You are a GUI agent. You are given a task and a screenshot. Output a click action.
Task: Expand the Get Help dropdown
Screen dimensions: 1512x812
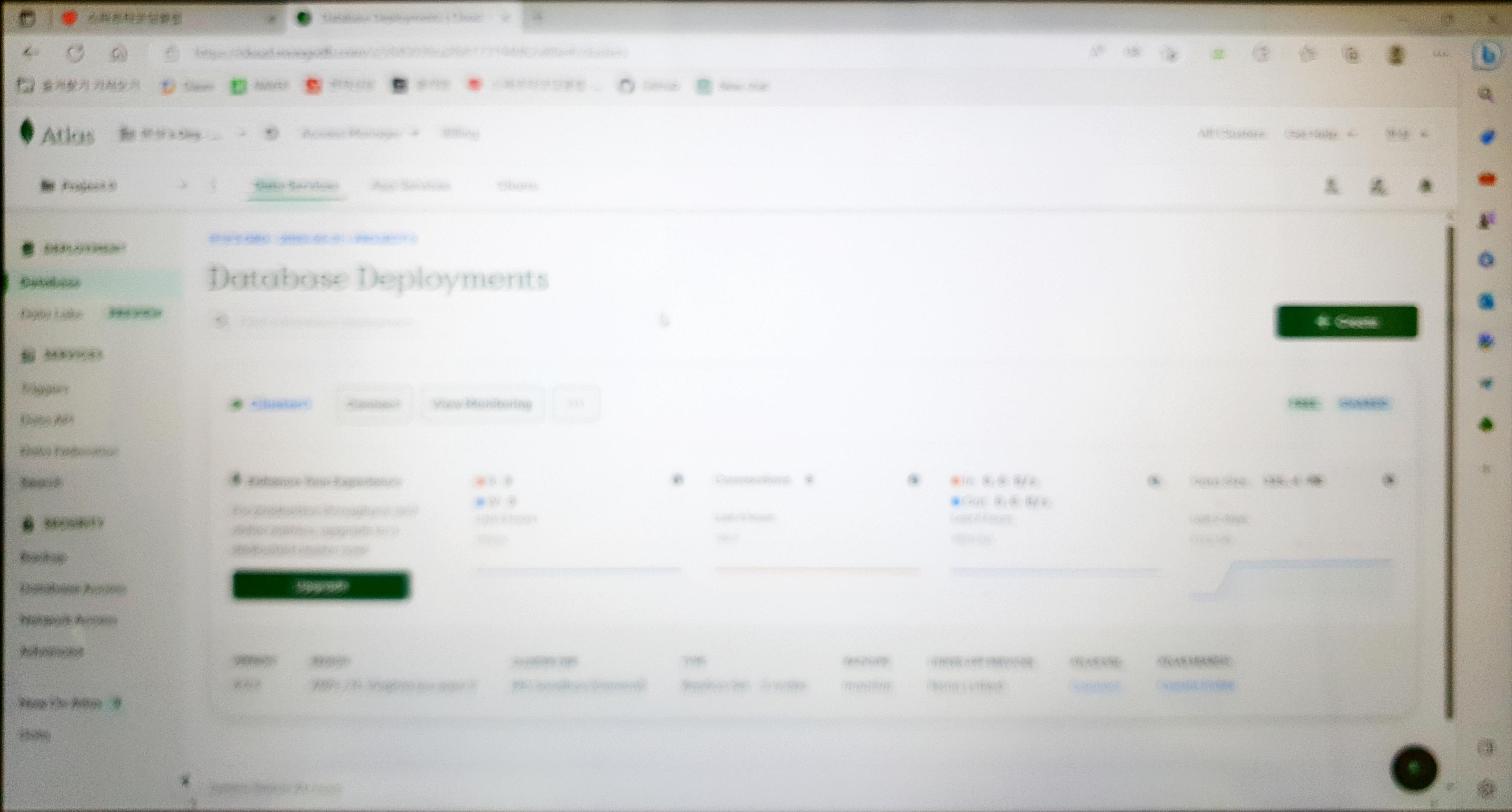(x=1320, y=134)
